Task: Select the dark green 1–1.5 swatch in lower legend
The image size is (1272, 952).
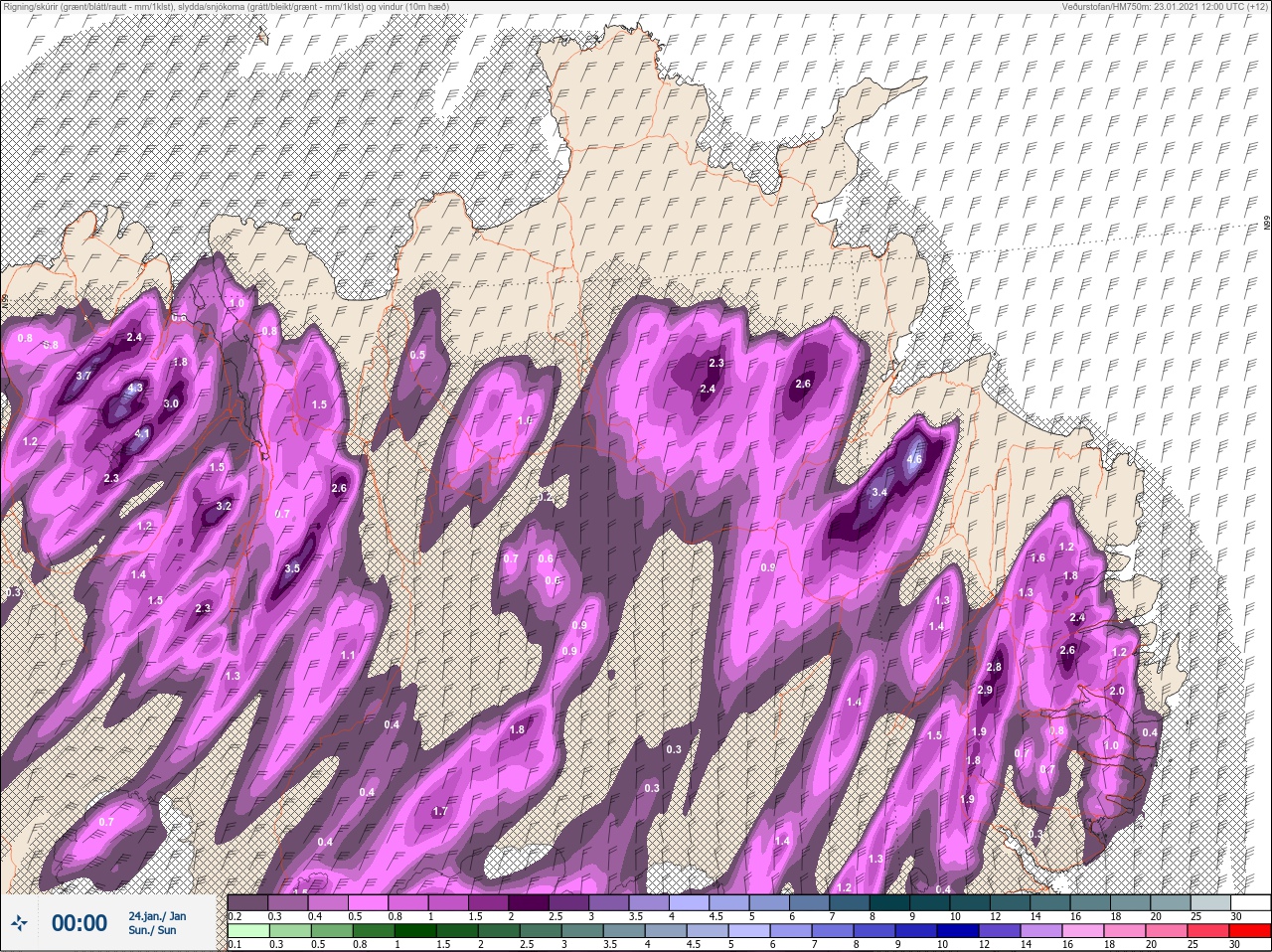Action: click(413, 930)
